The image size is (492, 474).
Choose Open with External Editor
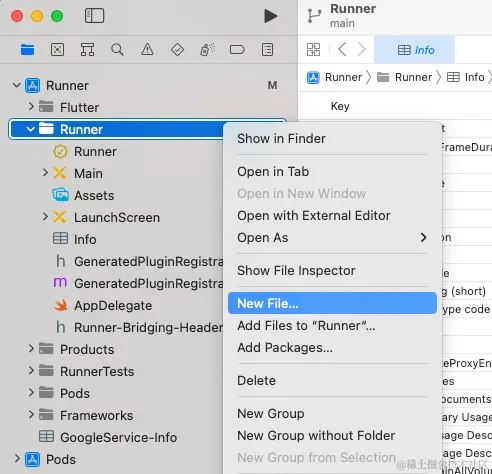(x=332, y=216)
